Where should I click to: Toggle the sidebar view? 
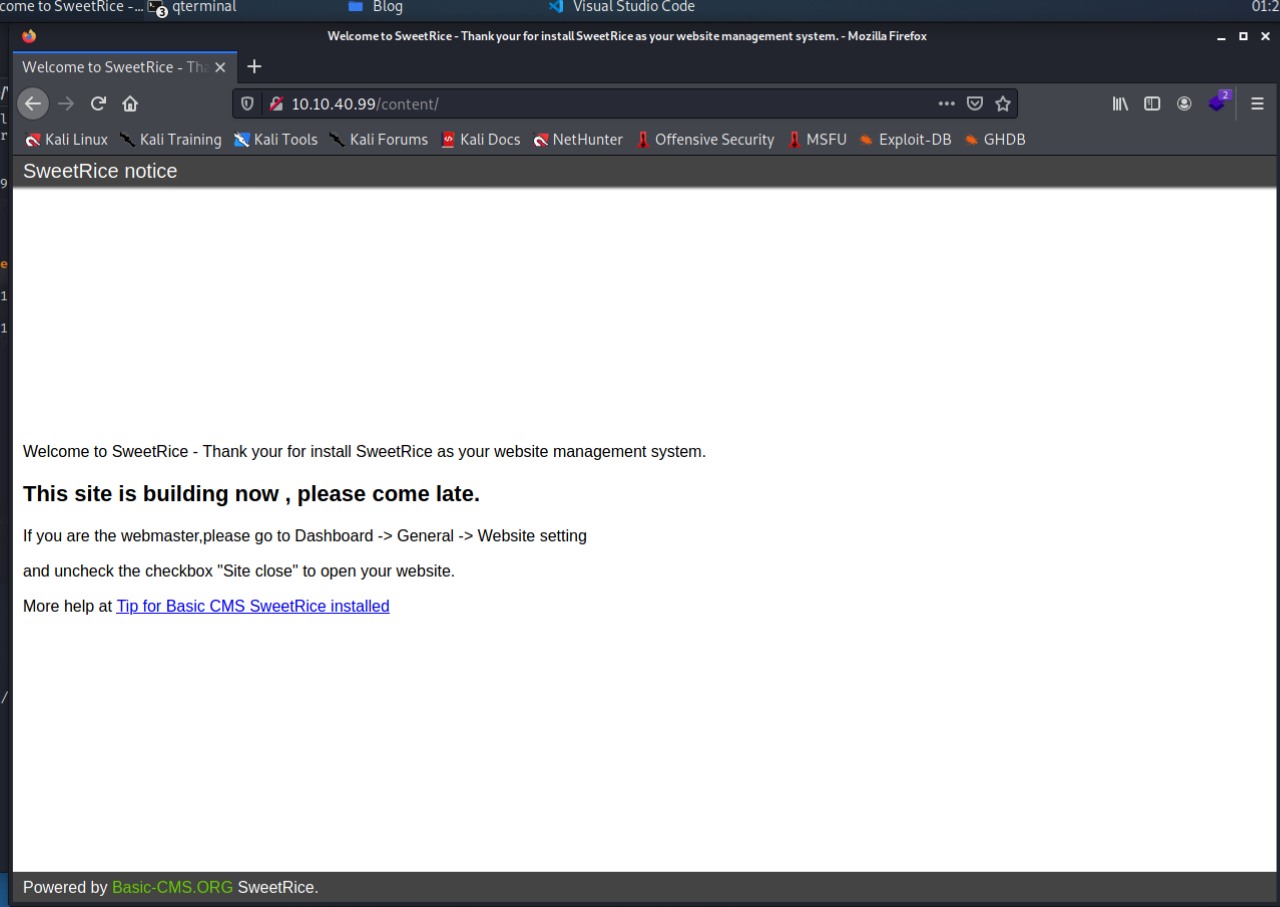(x=1152, y=104)
